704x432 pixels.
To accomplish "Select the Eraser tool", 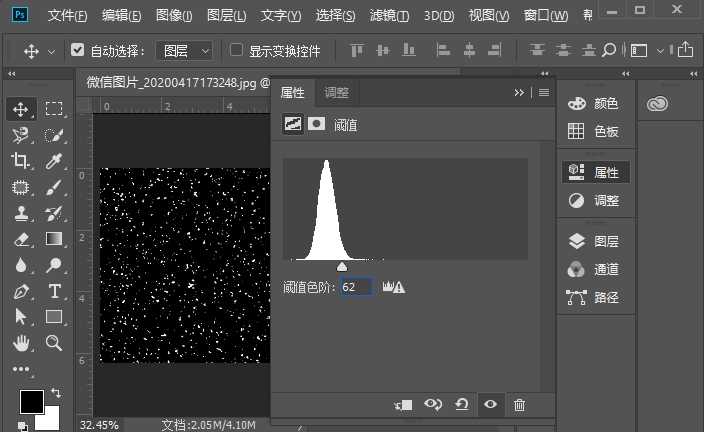I will pyautogui.click(x=21, y=239).
